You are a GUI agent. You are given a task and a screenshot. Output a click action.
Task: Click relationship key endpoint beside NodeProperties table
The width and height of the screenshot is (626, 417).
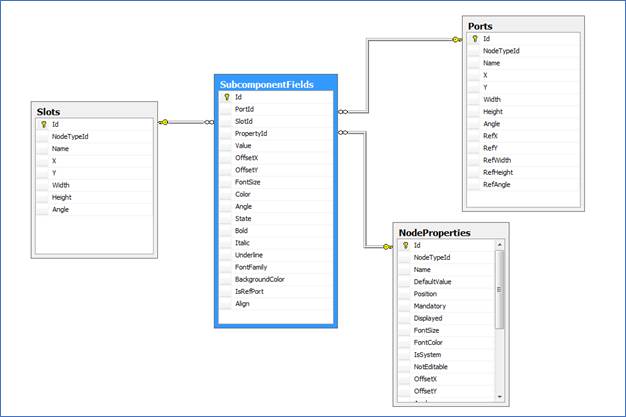pos(385,246)
